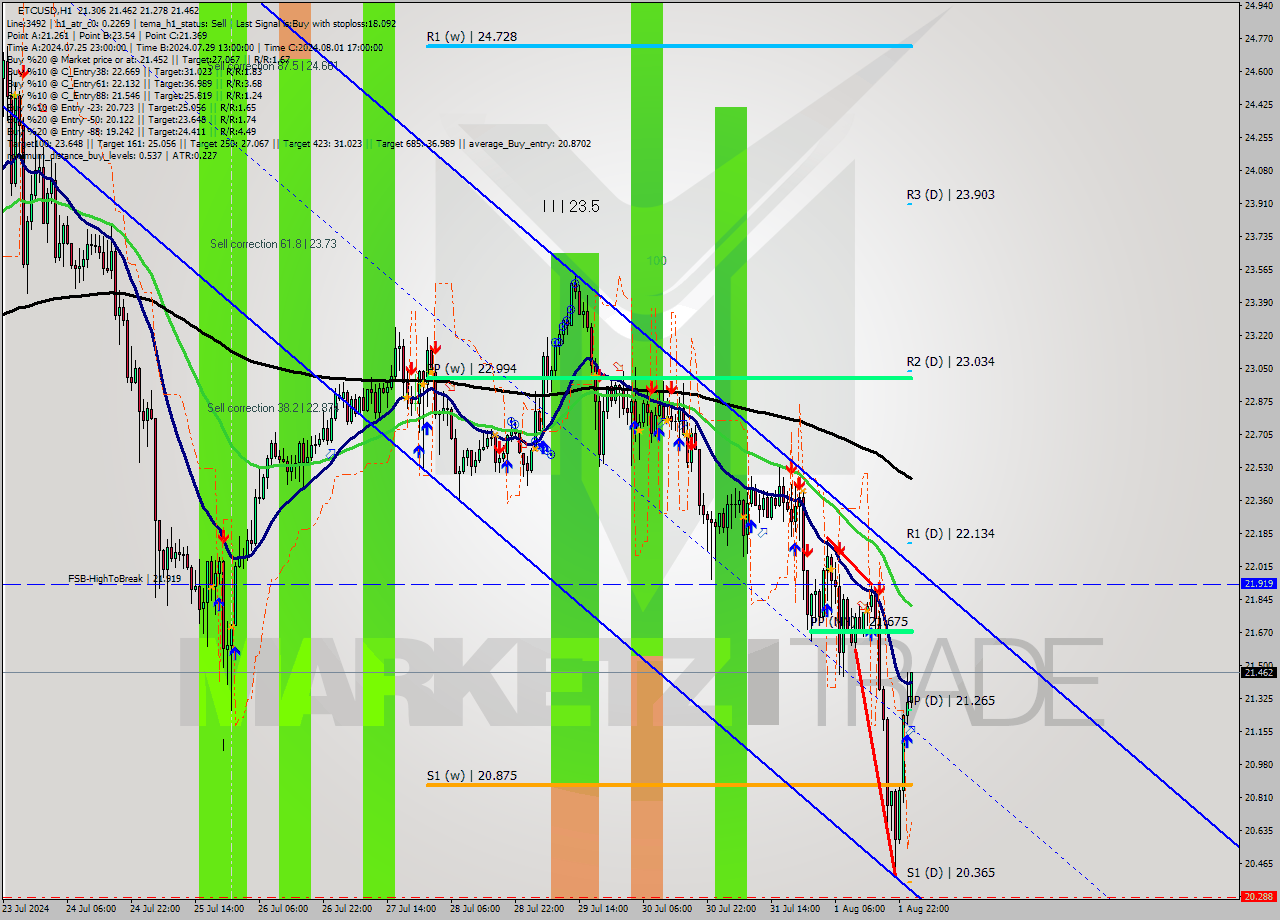Click the 28 Jul 22:00 time label
Viewport: 1280px width, 920px height.
(x=539, y=910)
